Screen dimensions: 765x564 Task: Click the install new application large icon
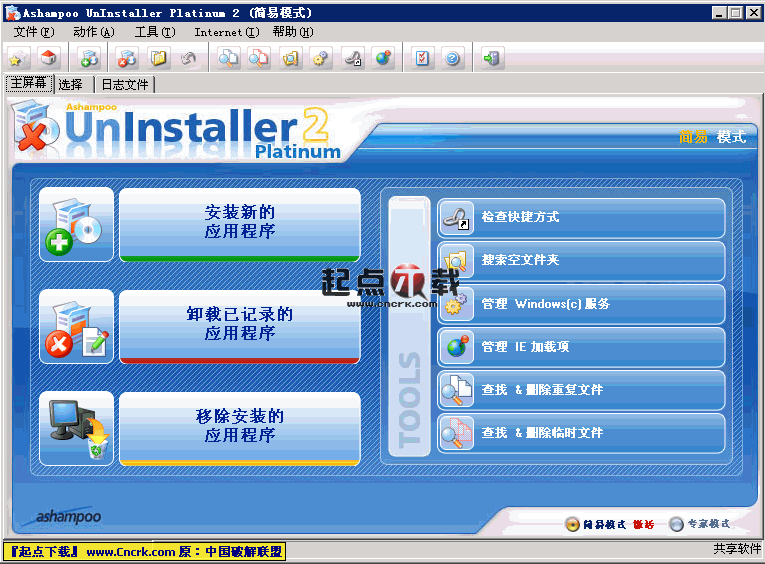[x=76, y=225]
